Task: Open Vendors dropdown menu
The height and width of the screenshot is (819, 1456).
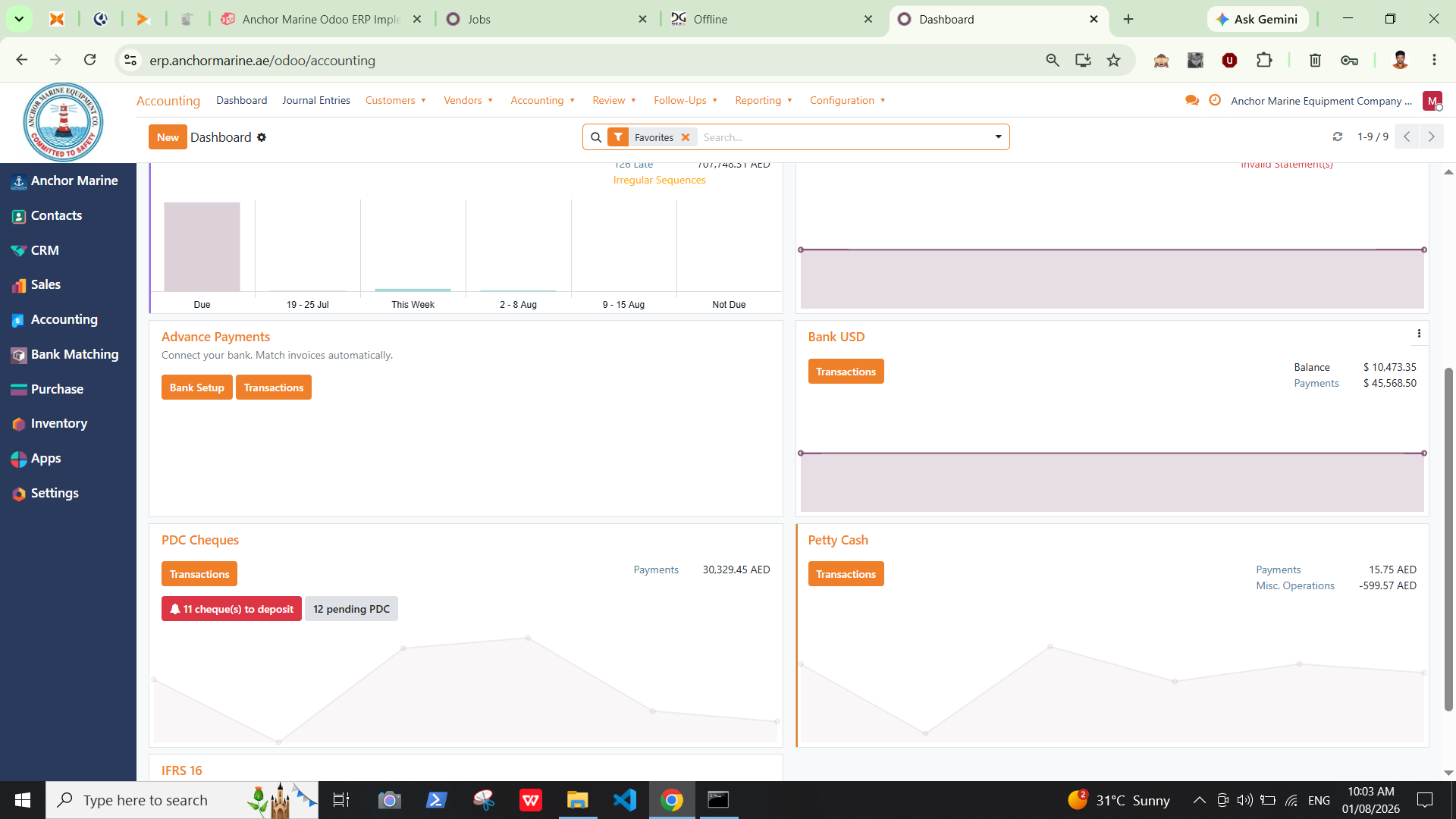Action: (469, 100)
